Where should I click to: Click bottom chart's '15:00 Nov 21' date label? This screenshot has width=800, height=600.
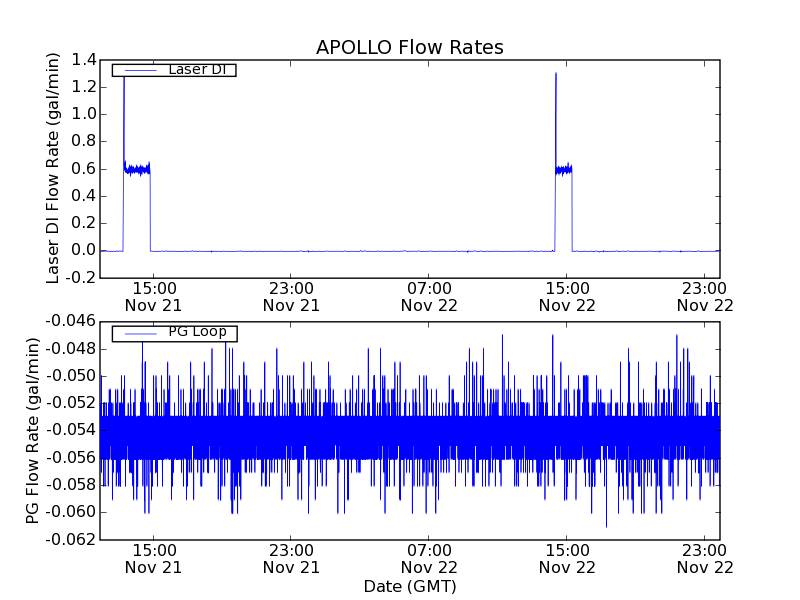tap(154, 559)
